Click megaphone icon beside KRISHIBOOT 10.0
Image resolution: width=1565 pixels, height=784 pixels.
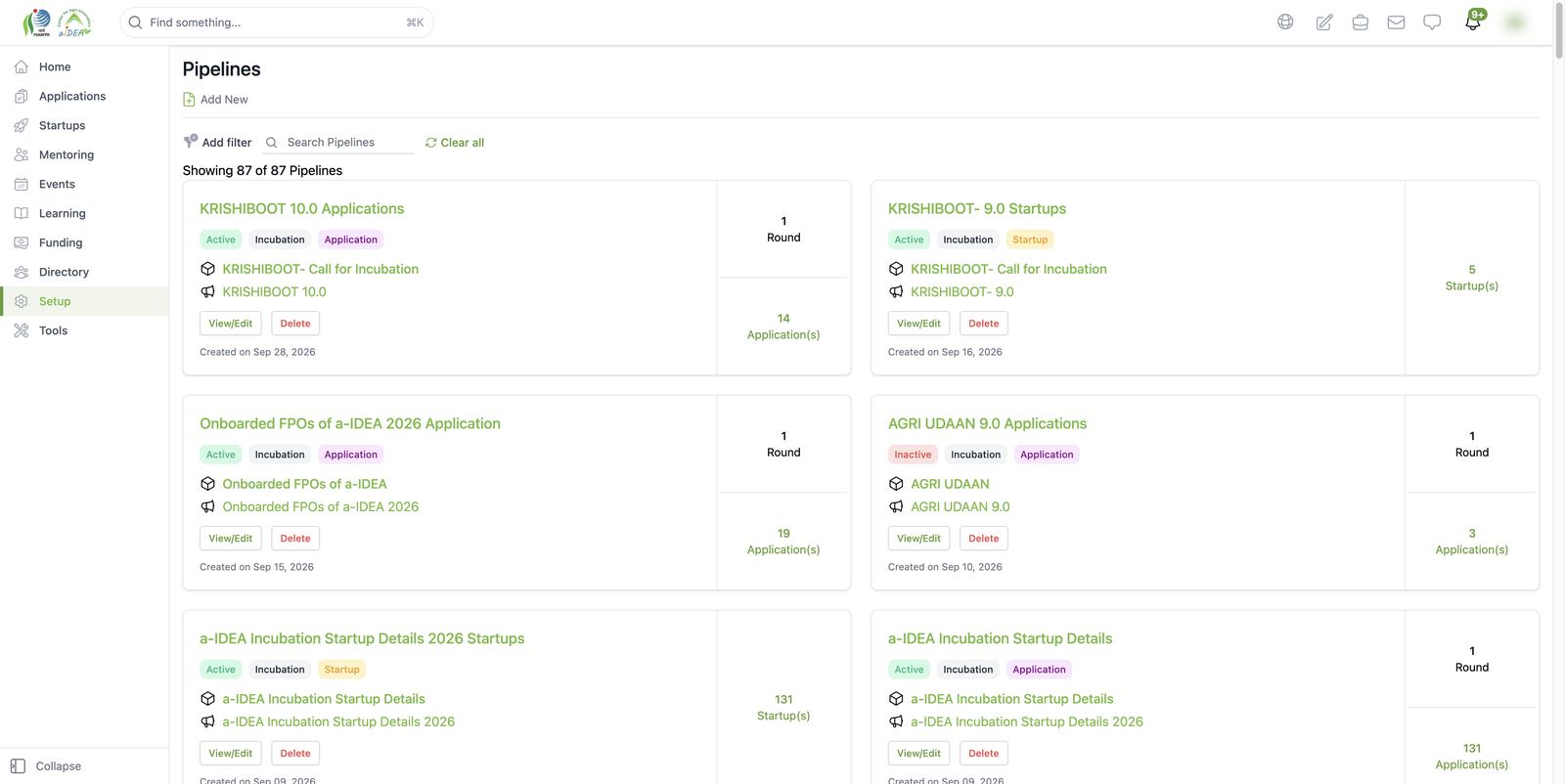(x=207, y=291)
